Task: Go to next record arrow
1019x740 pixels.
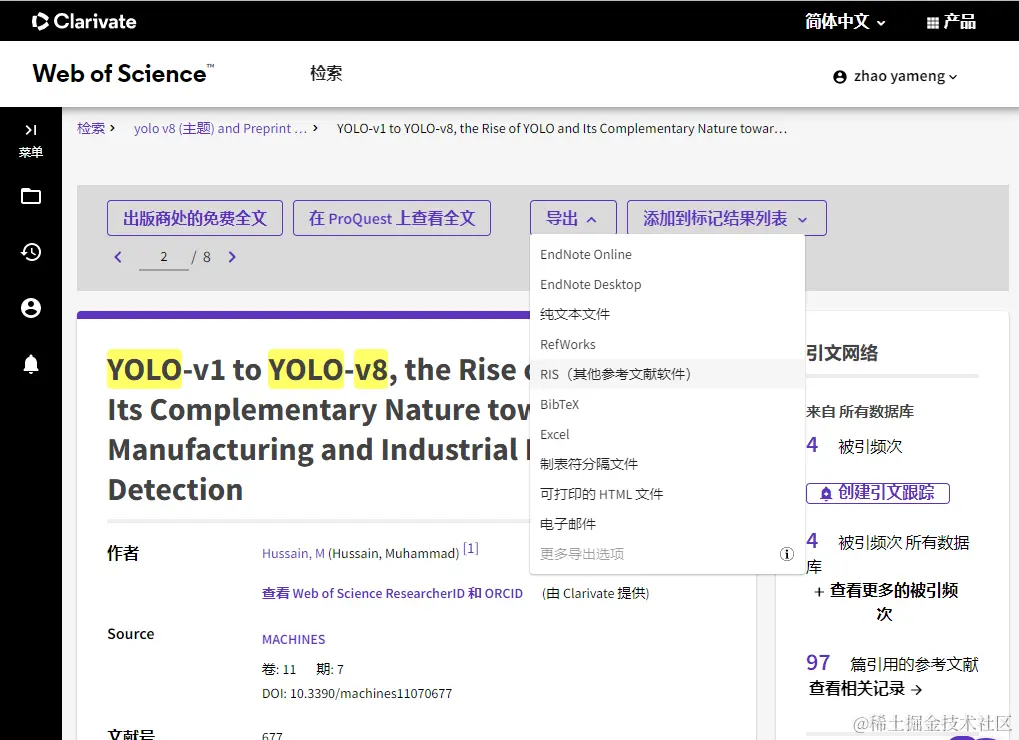Action: 232,257
